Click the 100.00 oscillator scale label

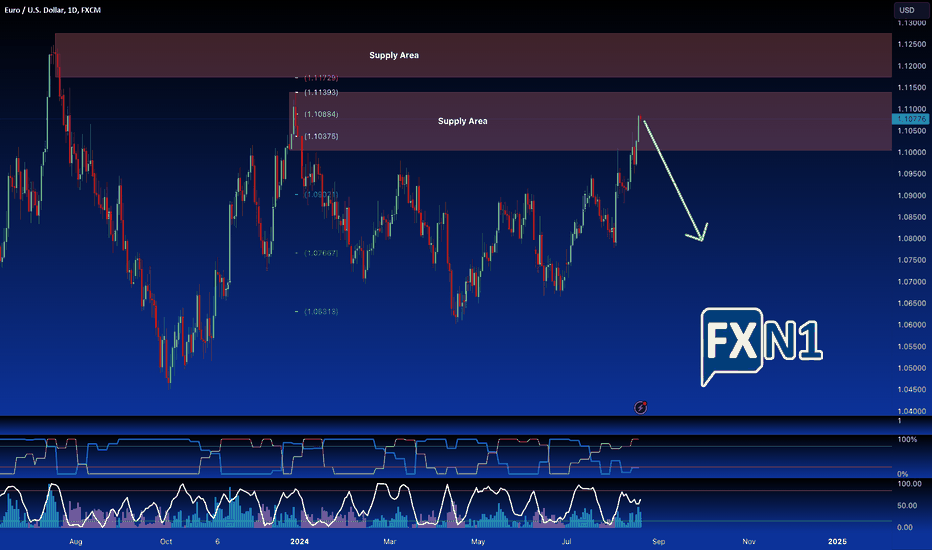(909, 484)
